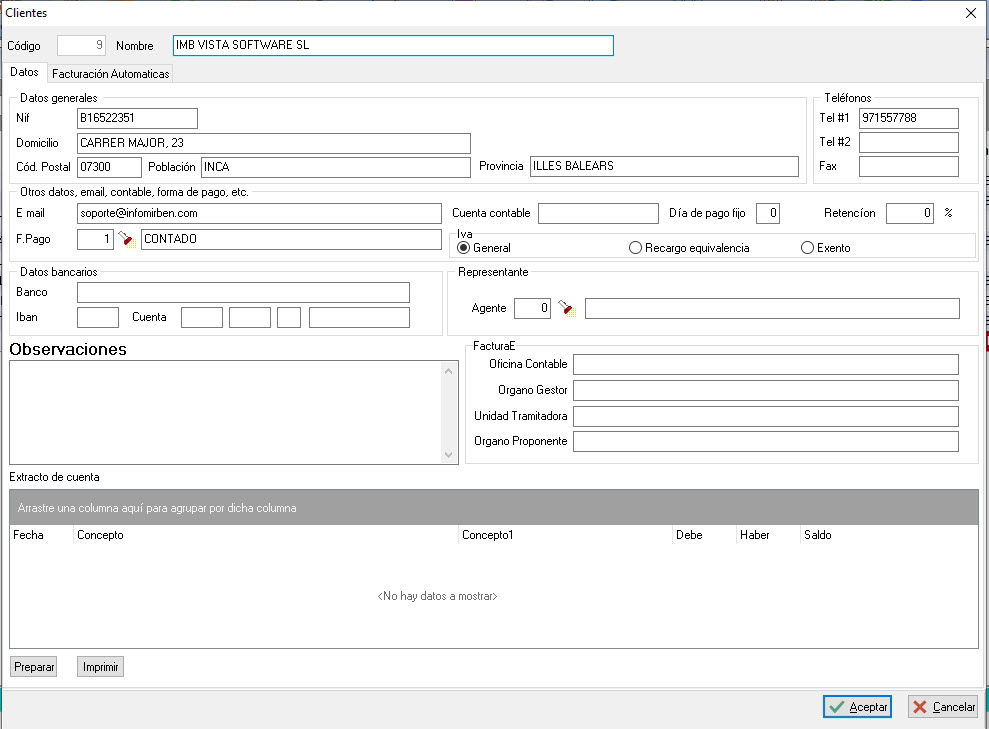Viewport: 989px width, 729px height.
Task: Click the E mail field
Action: [x=259, y=213]
